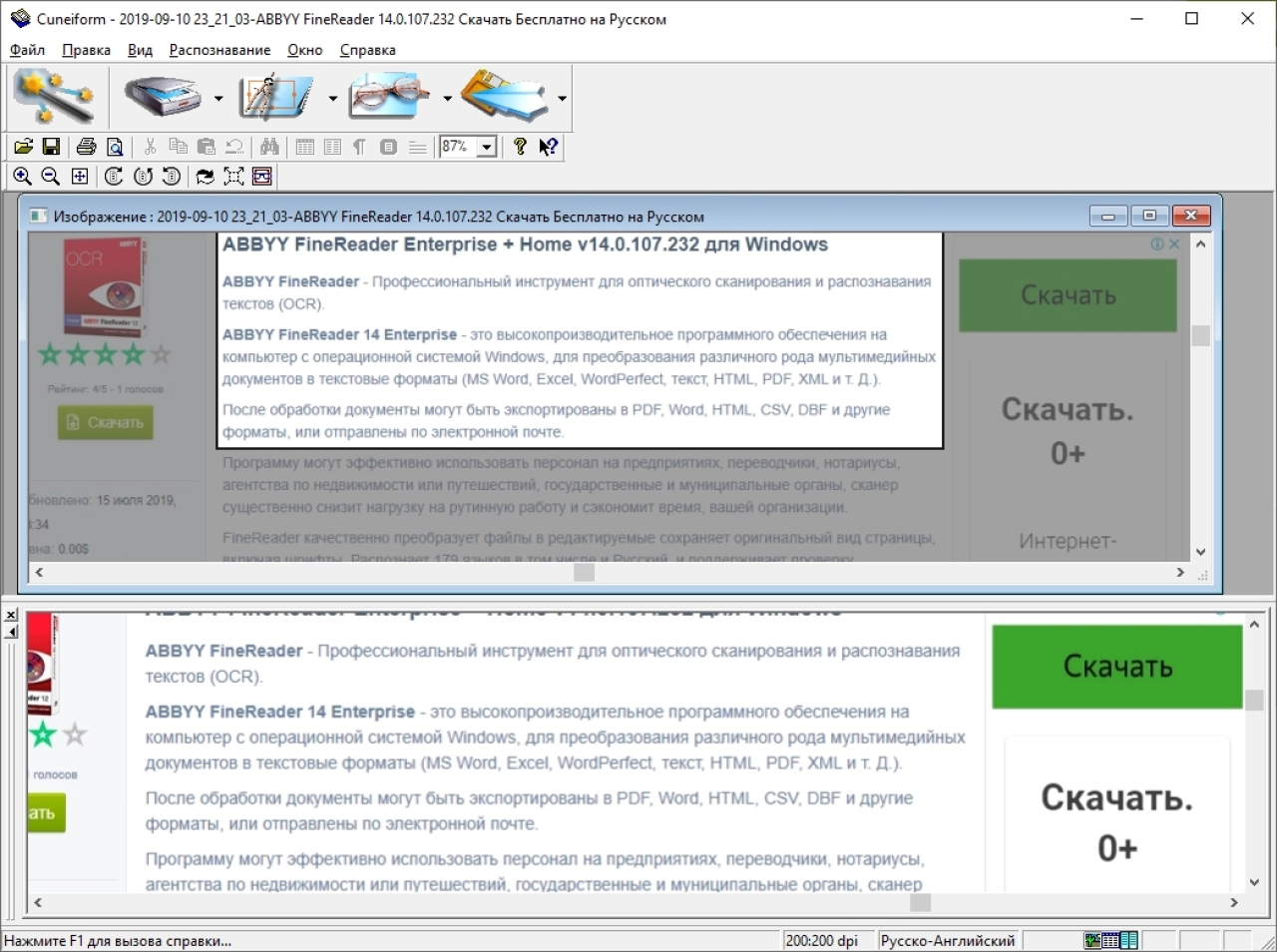Expand the scanner button dropdown arrow

tap(218, 98)
